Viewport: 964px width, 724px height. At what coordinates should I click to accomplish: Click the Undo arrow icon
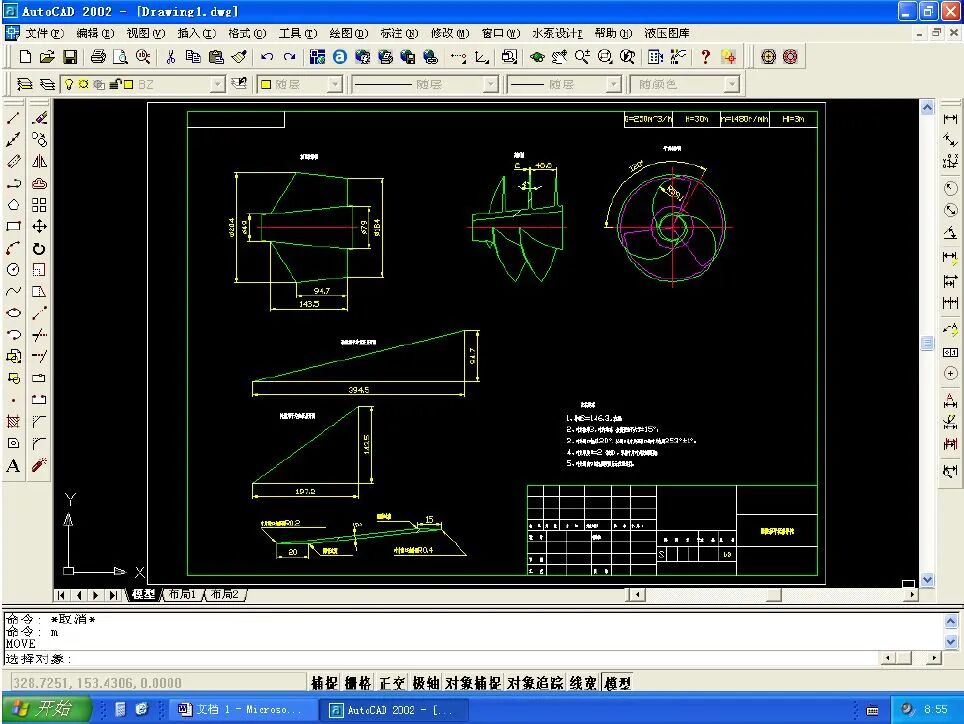pos(267,57)
